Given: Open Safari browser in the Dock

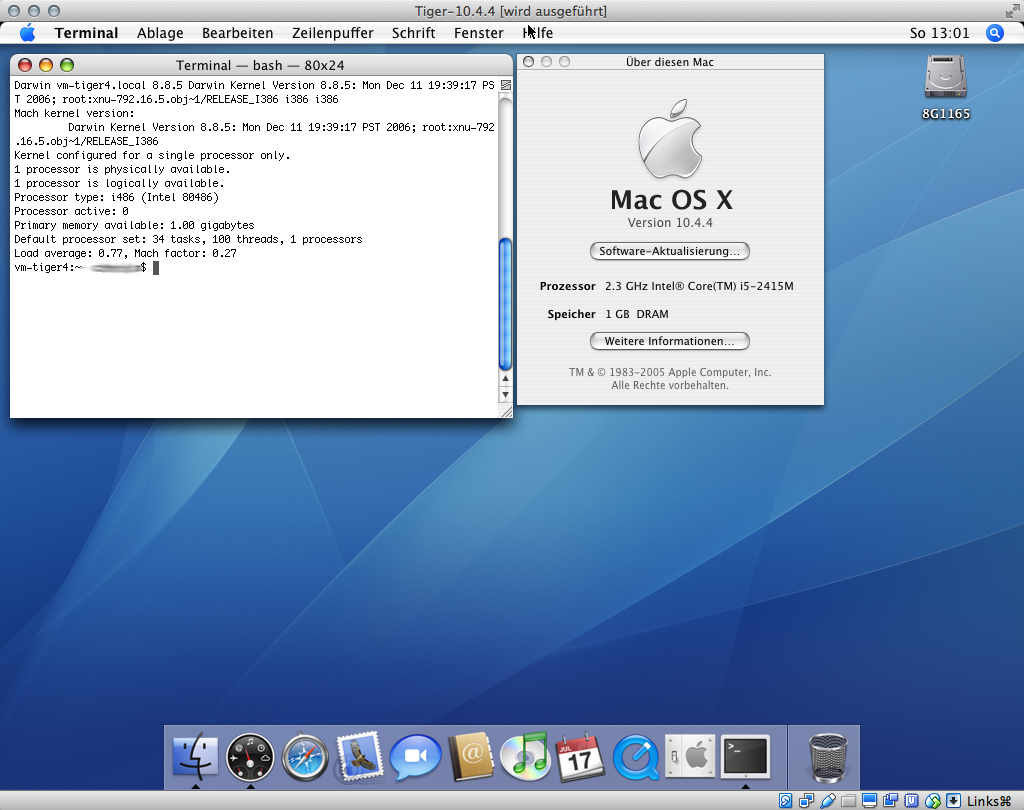Looking at the screenshot, I should (x=305, y=757).
